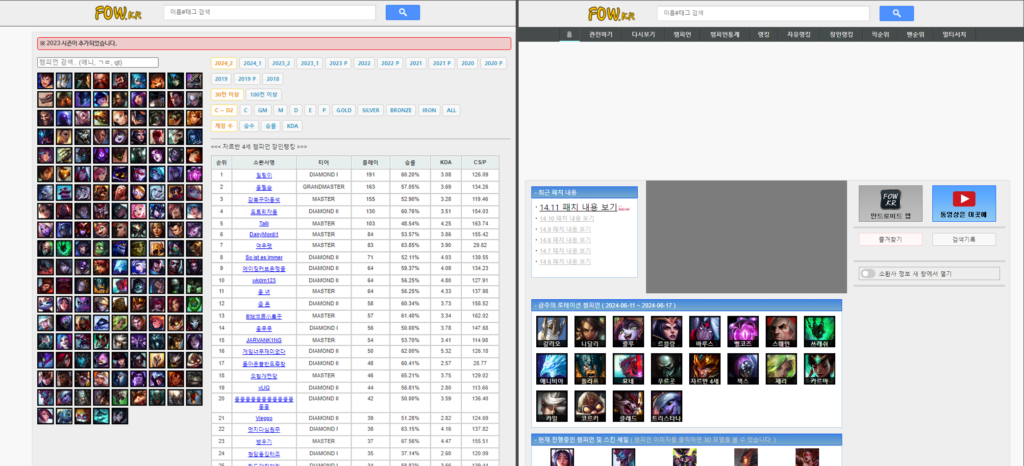Open summoner link Talli in the ranking
This screenshot has height=466, width=1024.
tap(263, 223)
